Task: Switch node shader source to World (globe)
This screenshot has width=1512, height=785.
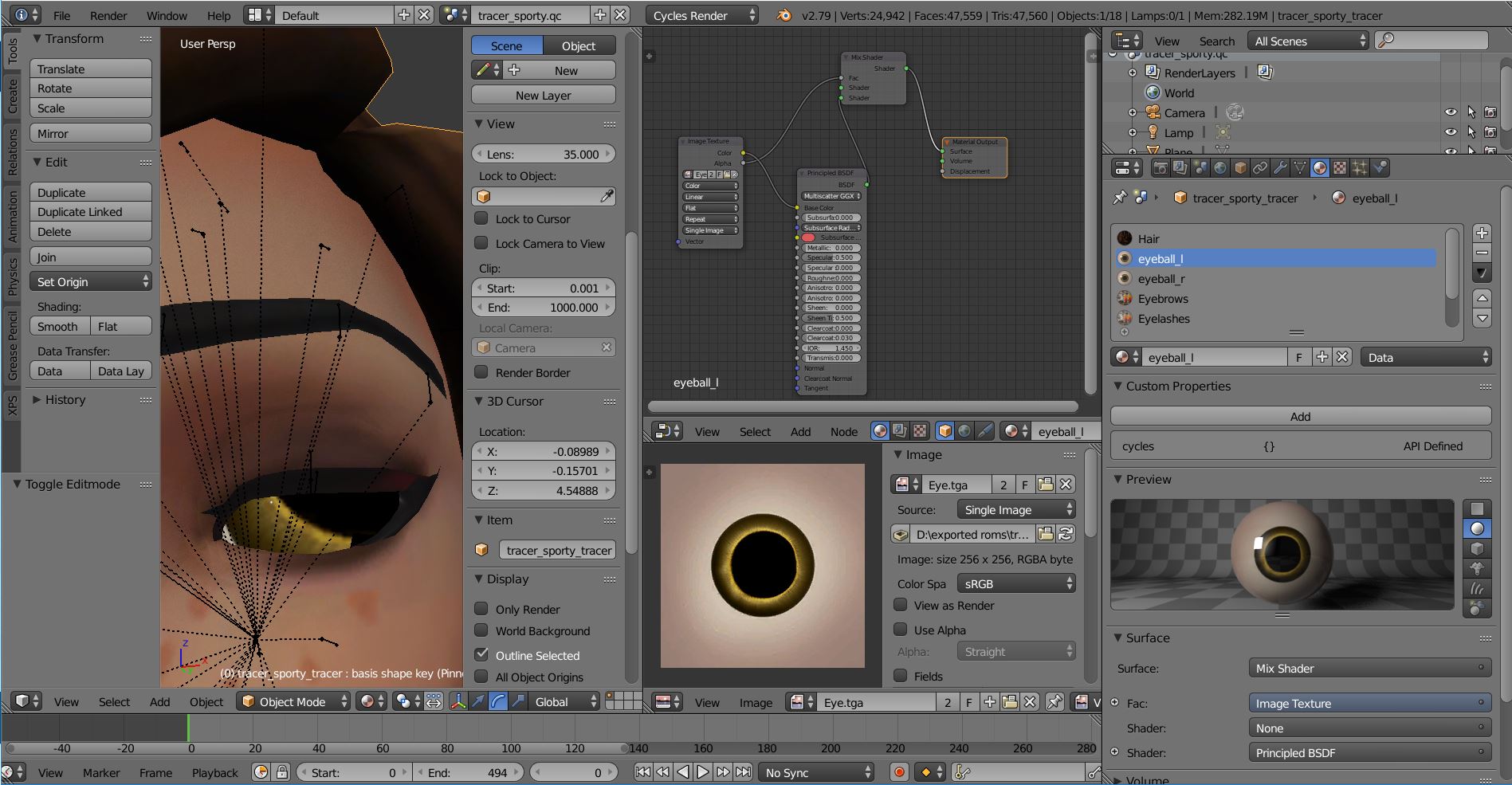Action: click(x=964, y=431)
